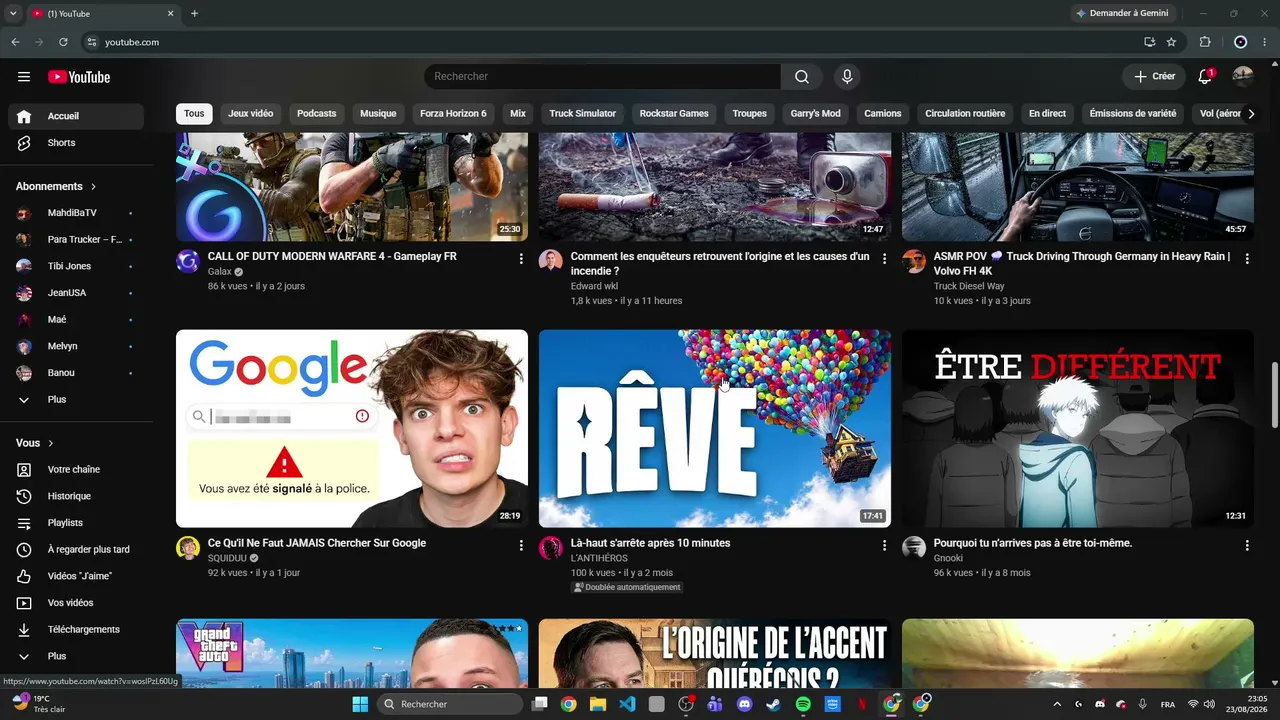The height and width of the screenshot is (720, 1280).
Task: Open Spotify from the taskbar
Action: click(x=803, y=704)
